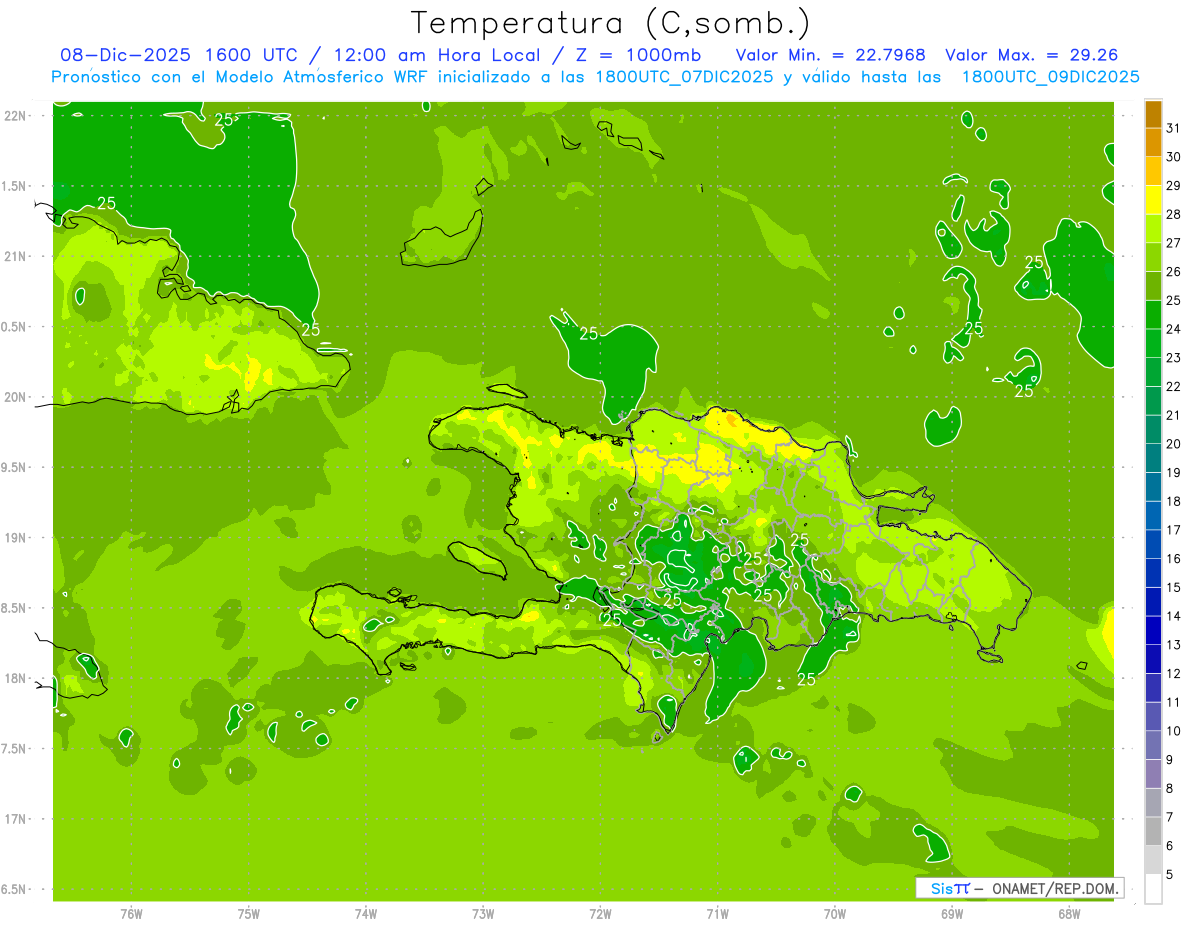Select the "Valor Max. = 29.26" readout
The width and height of the screenshot is (1200, 927).
click(x=1031, y=55)
